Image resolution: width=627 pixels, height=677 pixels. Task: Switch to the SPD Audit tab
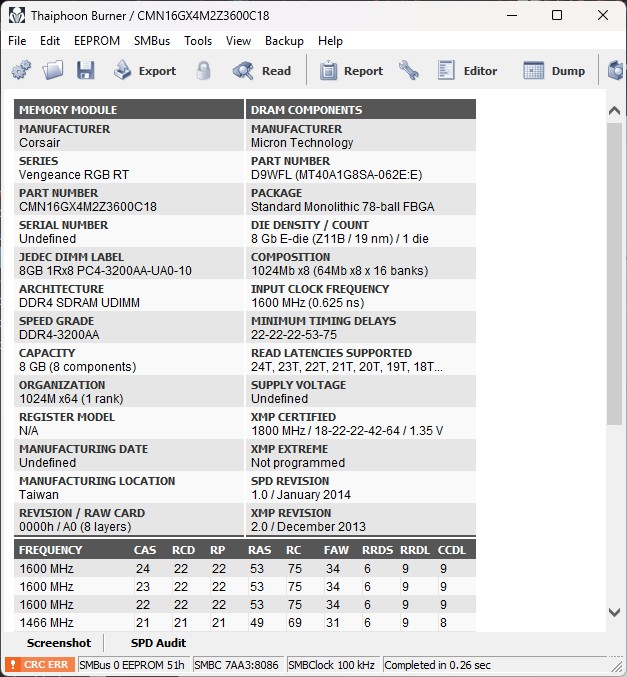click(x=158, y=643)
